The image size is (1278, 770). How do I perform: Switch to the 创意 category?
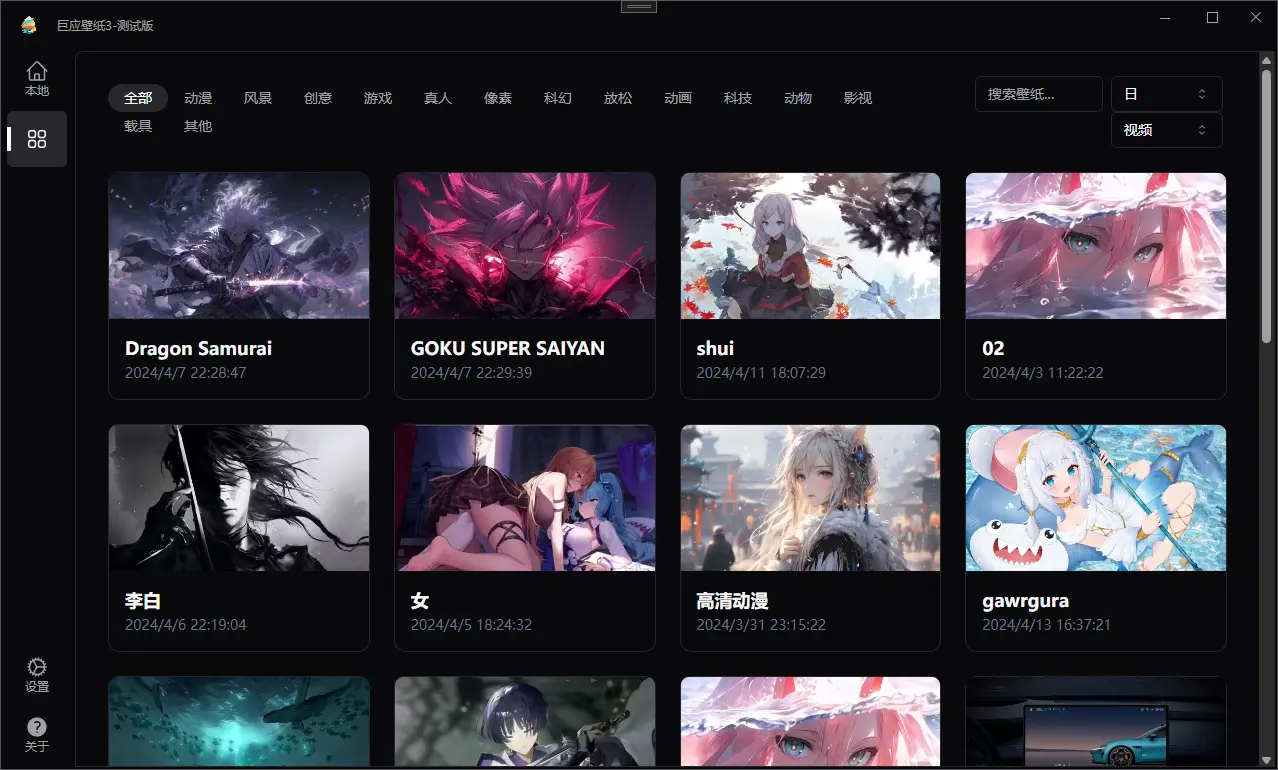tap(318, 98)
